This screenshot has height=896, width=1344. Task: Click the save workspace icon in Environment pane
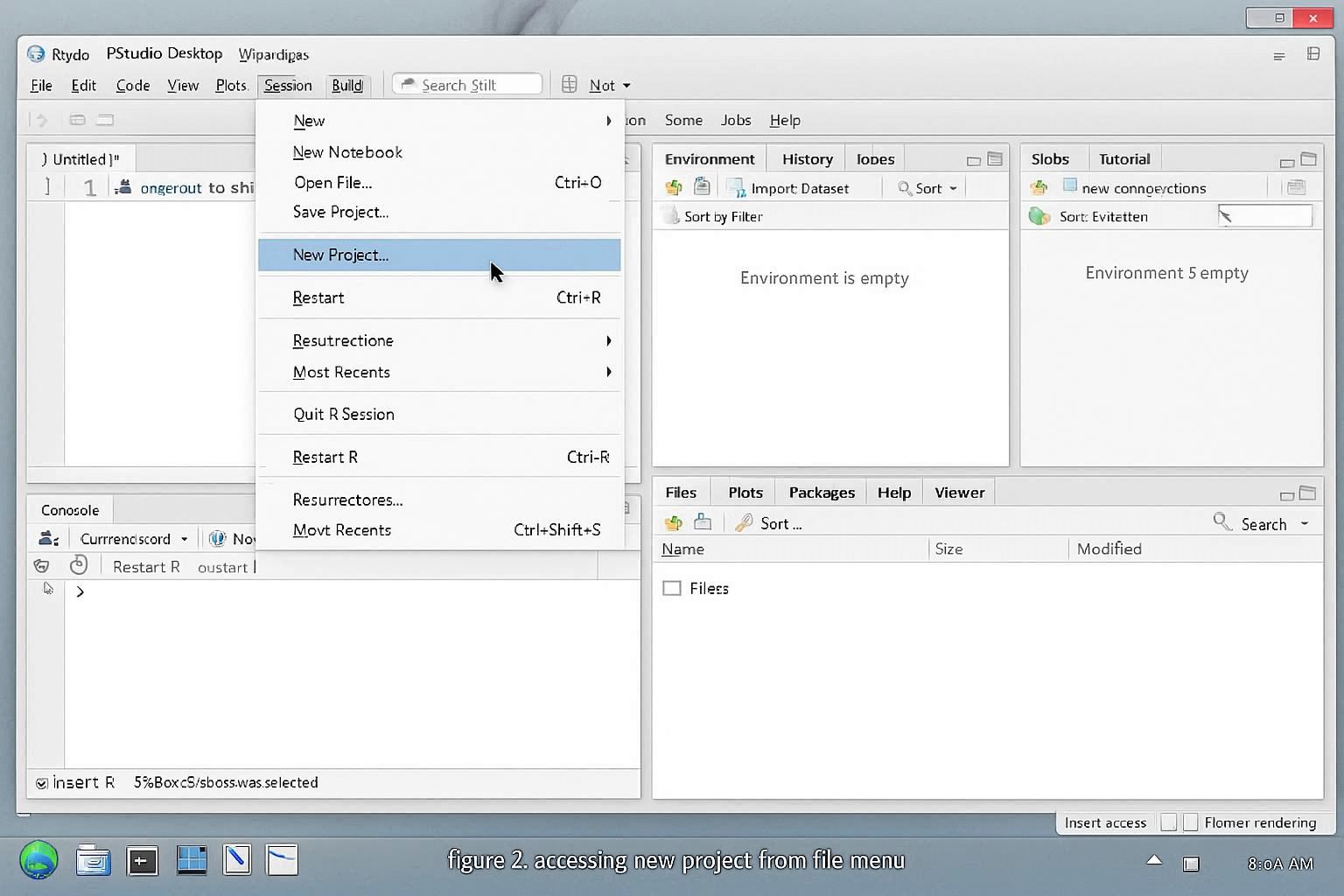point(701,186)
